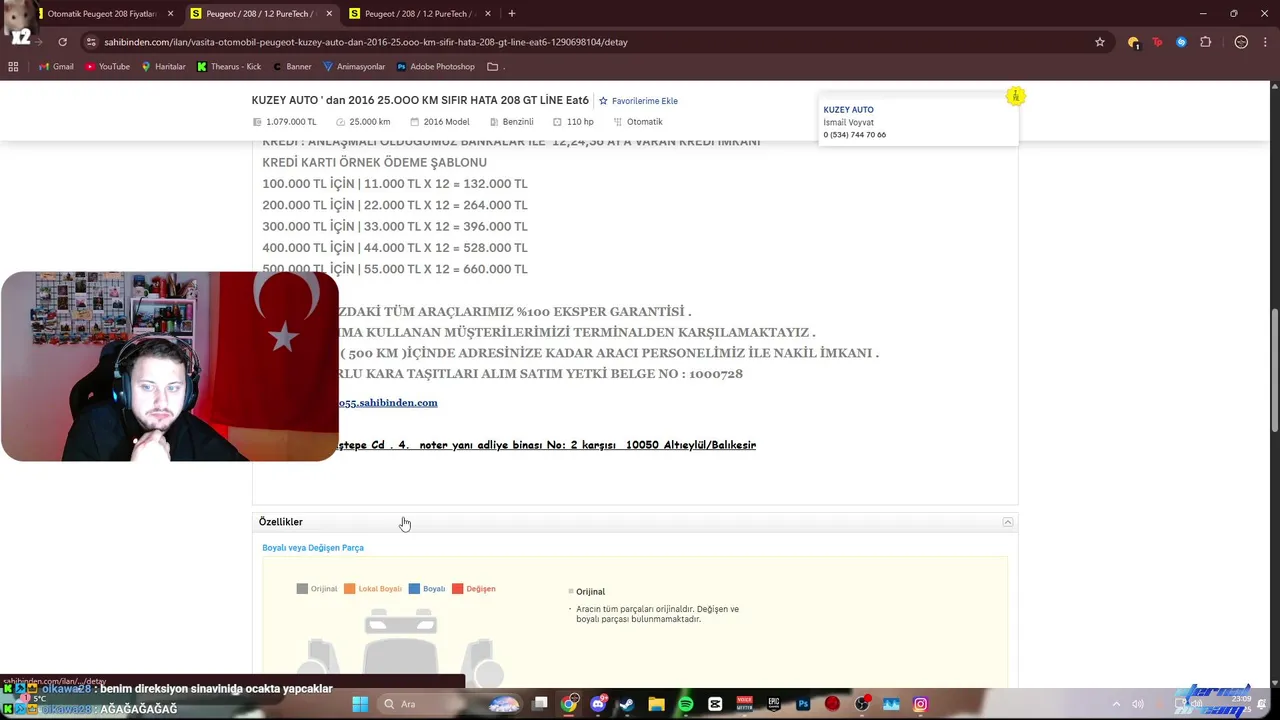Click the Boyalı veya Değişen Parça link
This screenshot has width=1280, height=720.
313,548
